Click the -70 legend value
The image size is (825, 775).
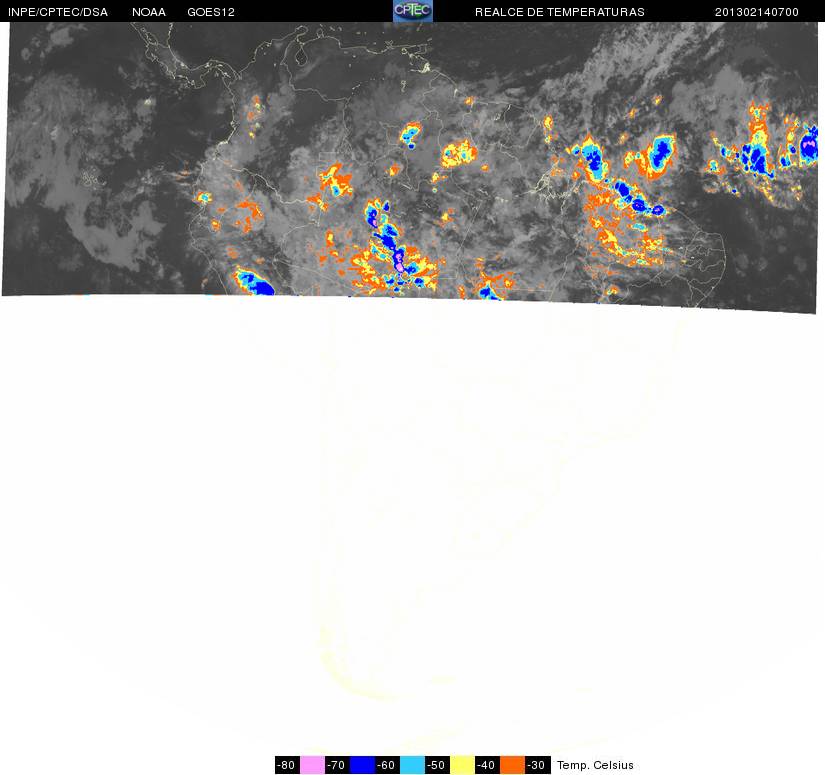pyautogui.click(x=337, y=765)
